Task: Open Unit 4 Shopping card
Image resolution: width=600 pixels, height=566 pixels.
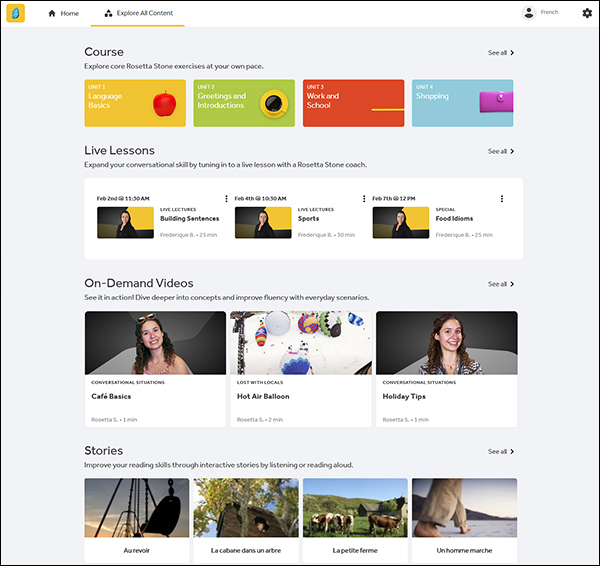Action: point(462,103)
